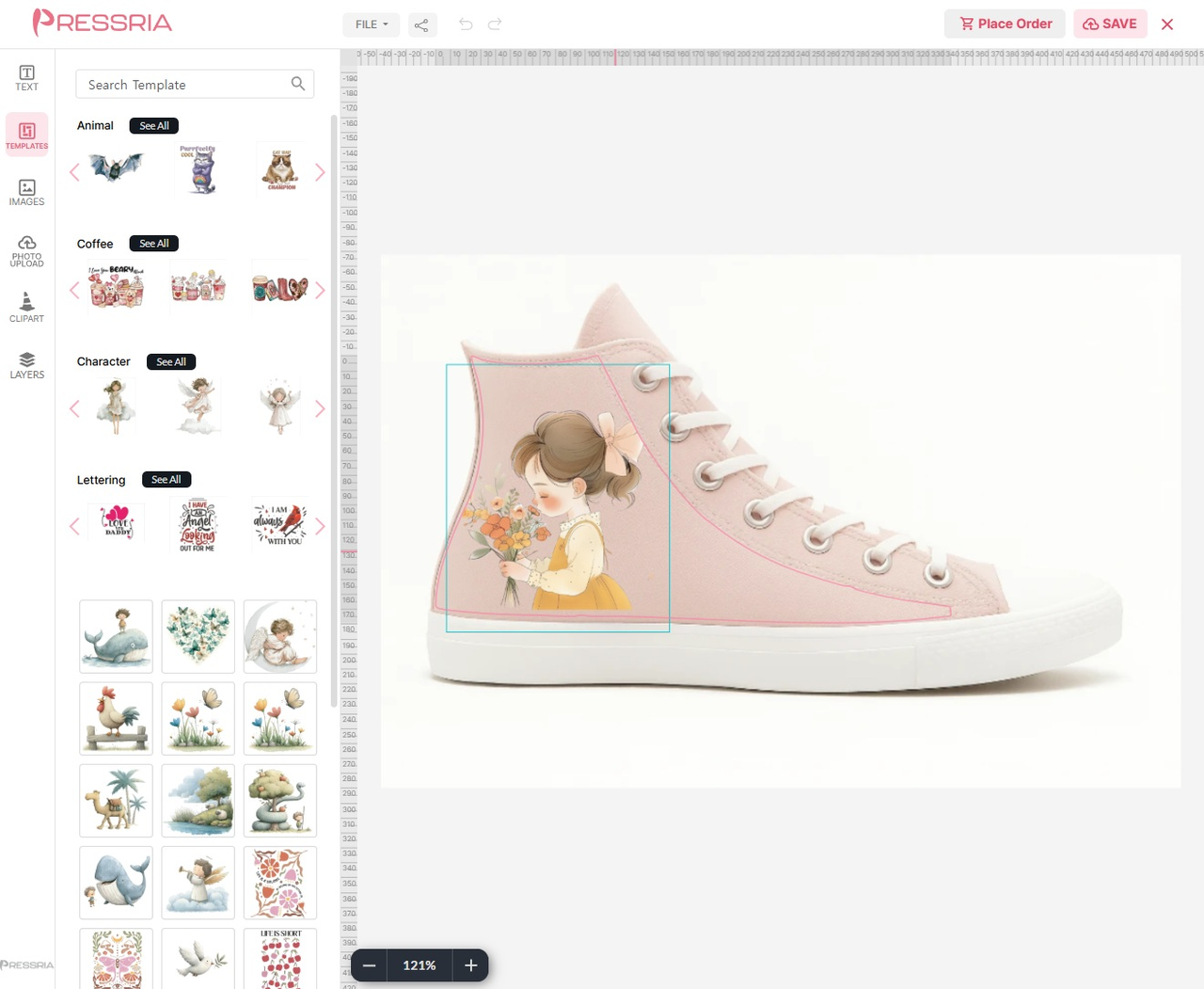Screen dimensions: 1204x989
Task: Show previous Lettering templates with left arrow
Action: 74,526
